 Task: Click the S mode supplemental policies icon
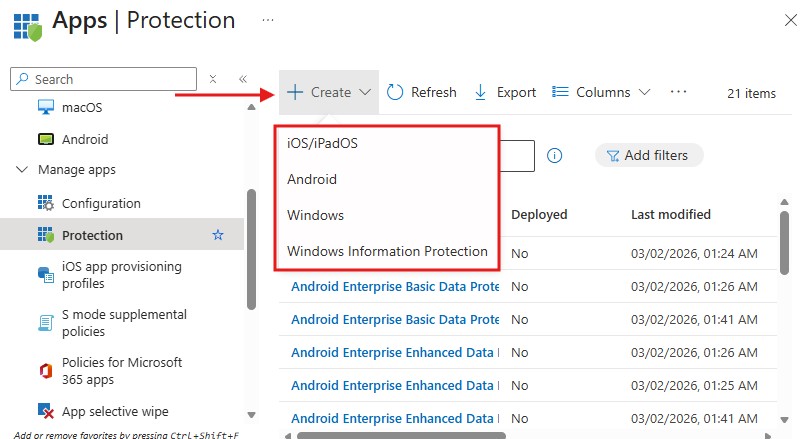[46, 323]
